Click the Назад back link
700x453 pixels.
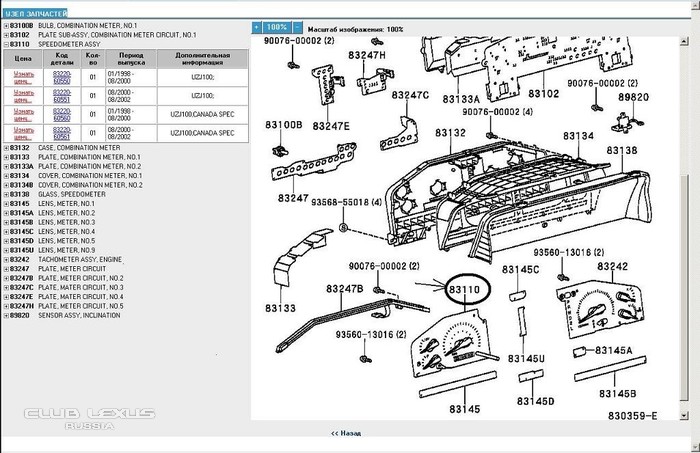click(345, 434)
